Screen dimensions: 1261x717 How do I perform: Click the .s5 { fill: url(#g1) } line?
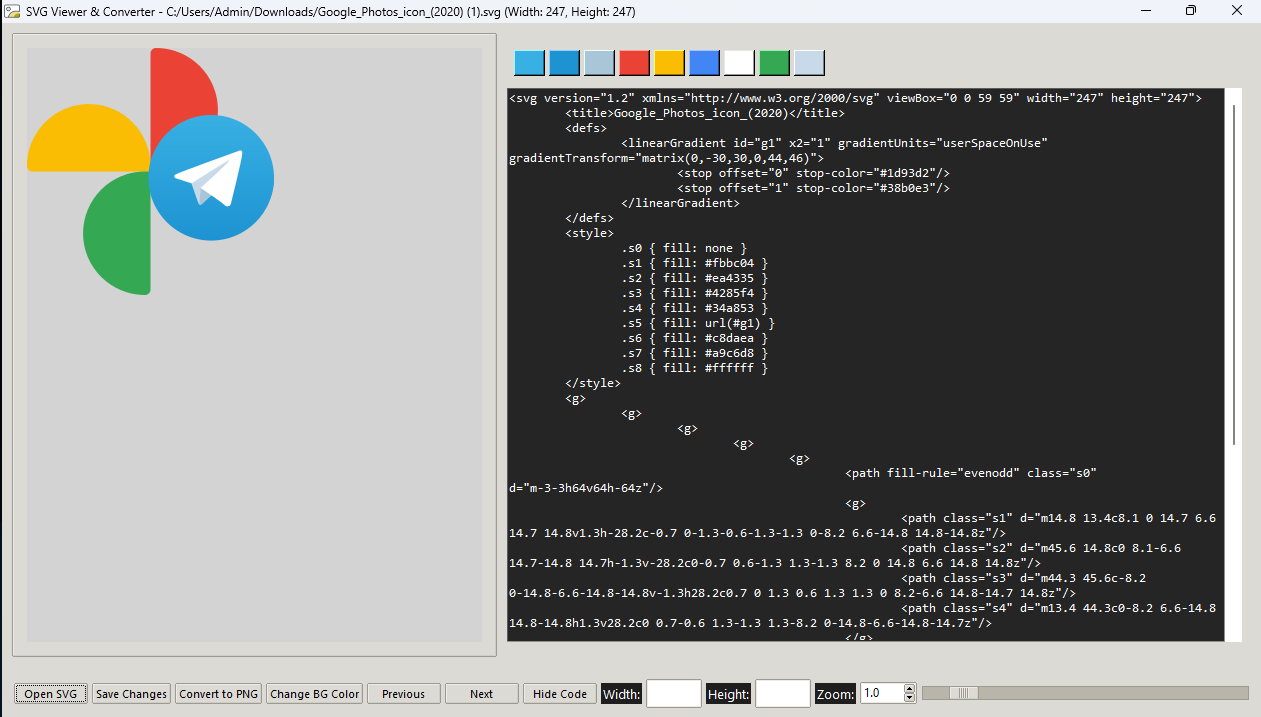tap(698, 323)
